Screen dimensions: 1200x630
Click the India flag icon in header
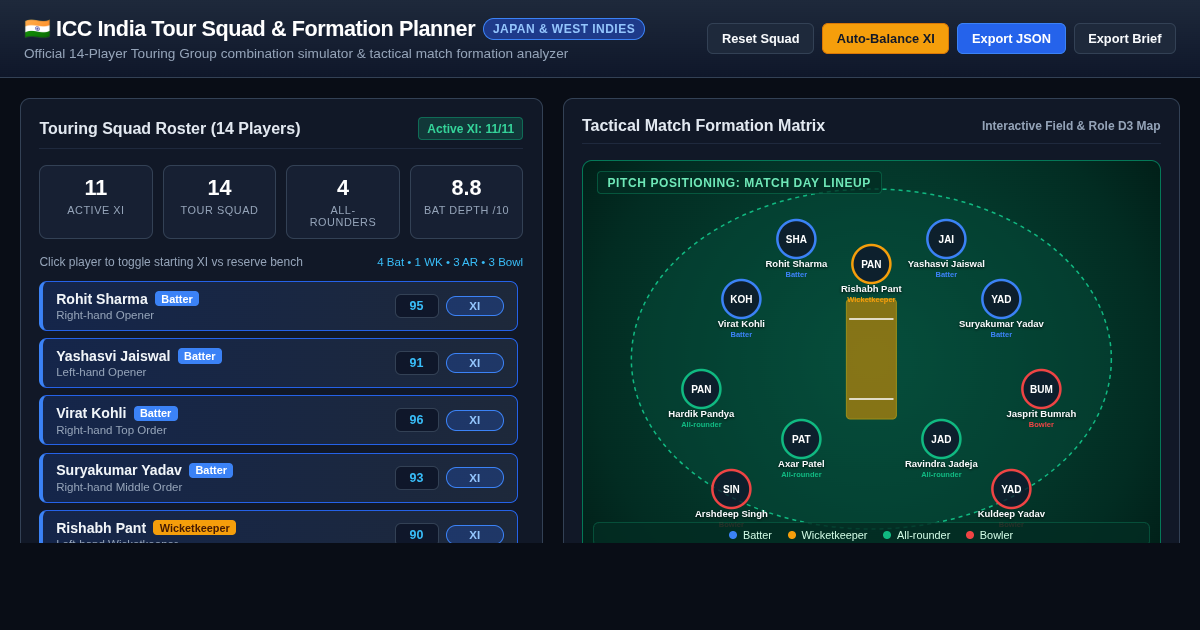pos(37,29)
